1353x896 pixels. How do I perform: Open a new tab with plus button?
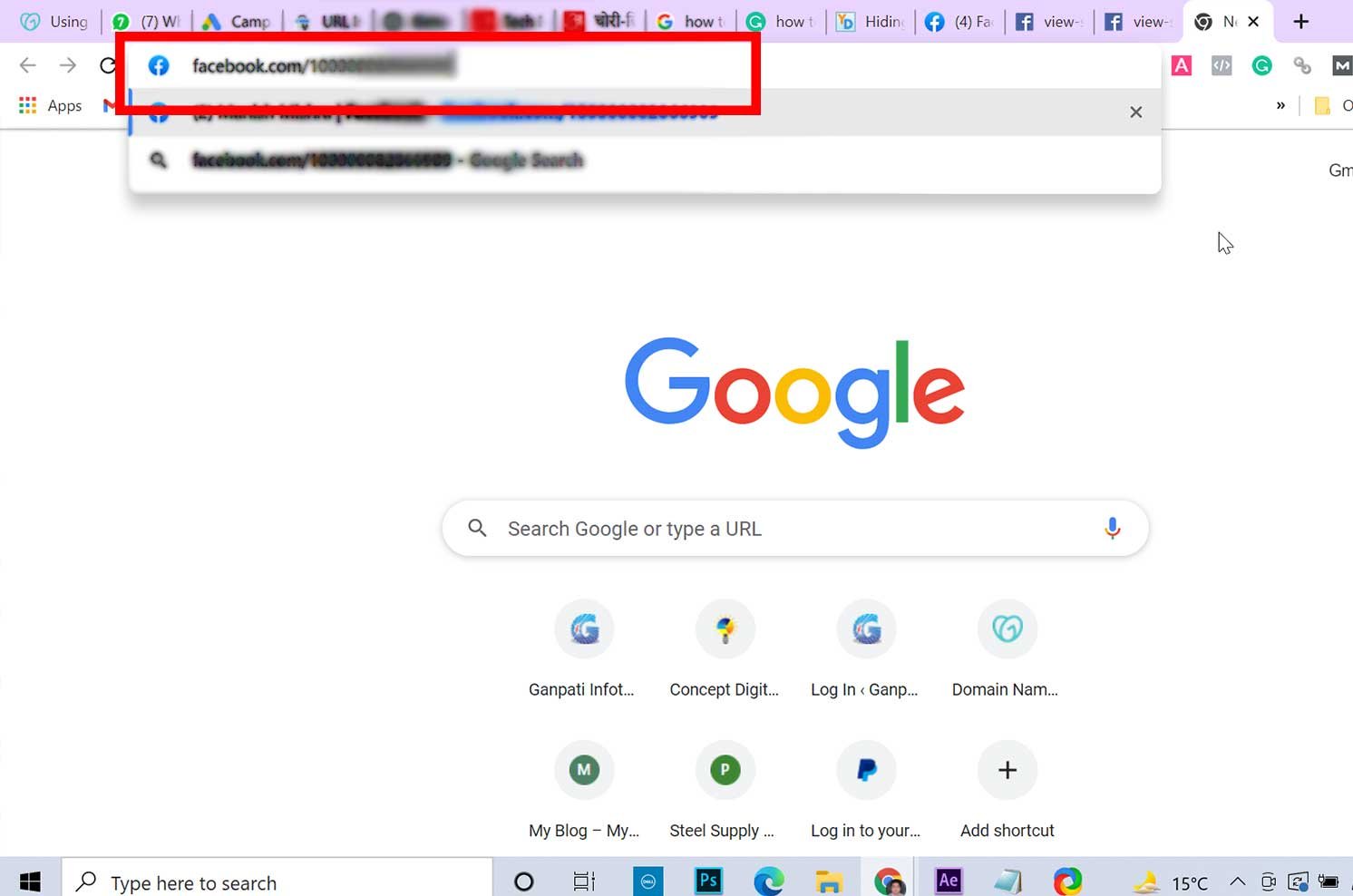click(x=1300, y=21)
